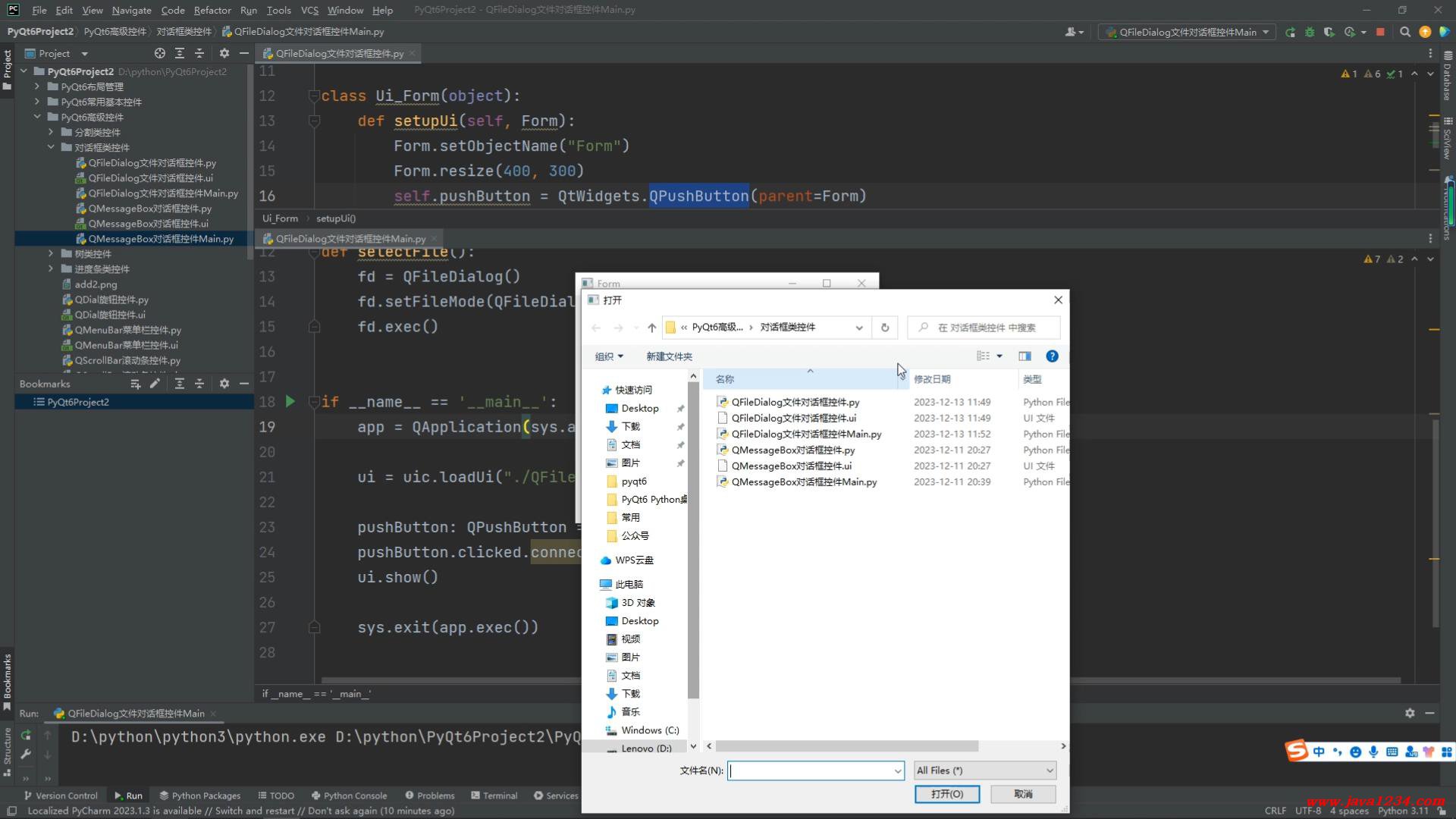Open the VCS menu
Screen dimensions: 1456x819
309,10
